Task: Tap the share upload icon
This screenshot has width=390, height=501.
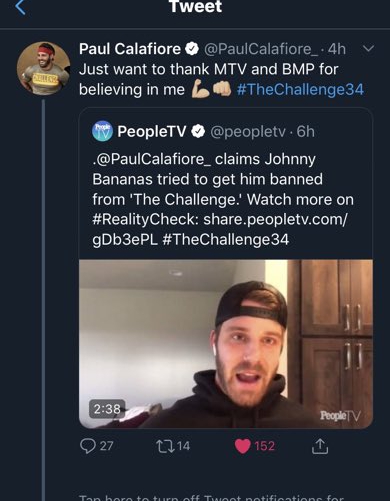Action: point(320,446)
